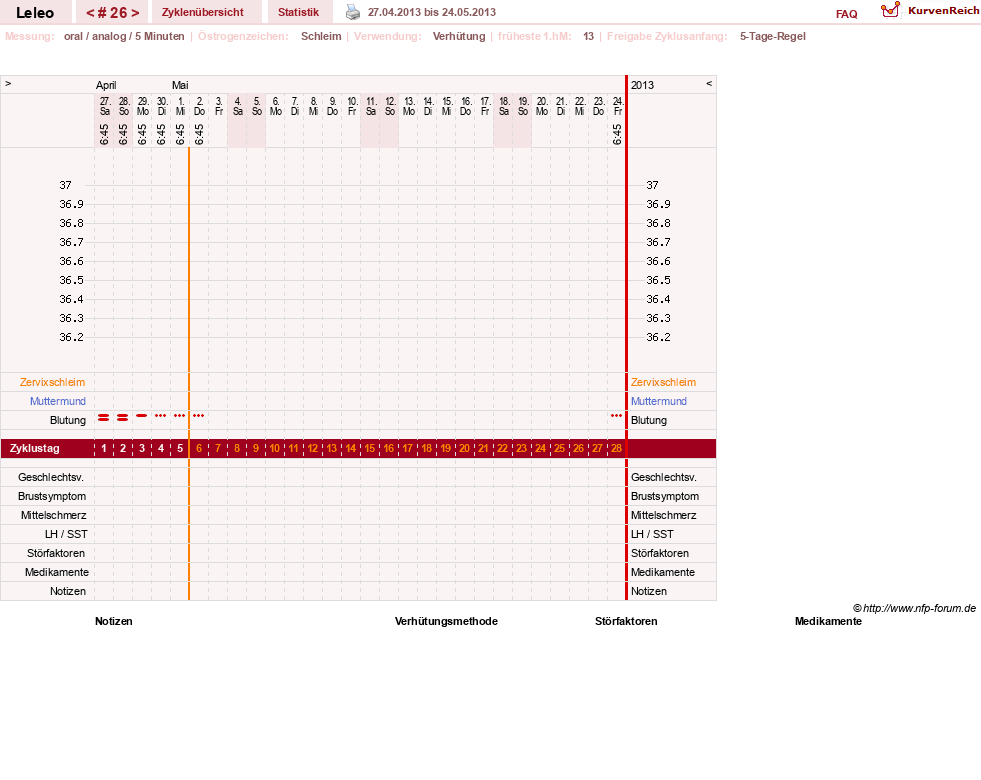The height and width of the screenshot is (780, 981).
Task: Click the Leleo user name
Action: [35, 13]
